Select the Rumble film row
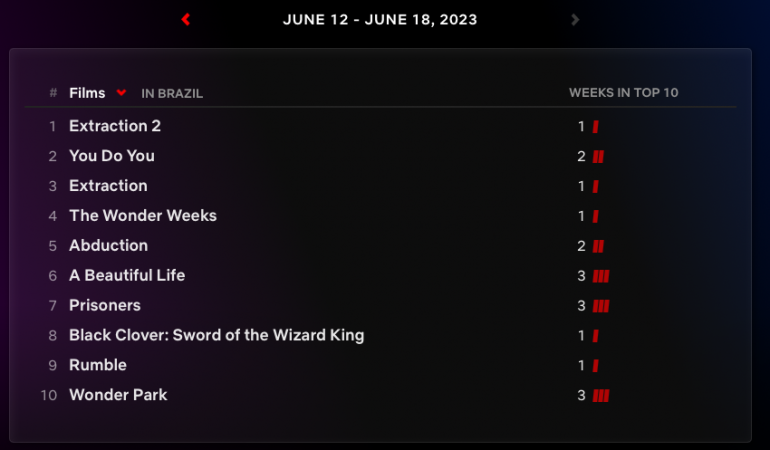Viewport: 770px width, 450px height. click(x=98, y=366)
